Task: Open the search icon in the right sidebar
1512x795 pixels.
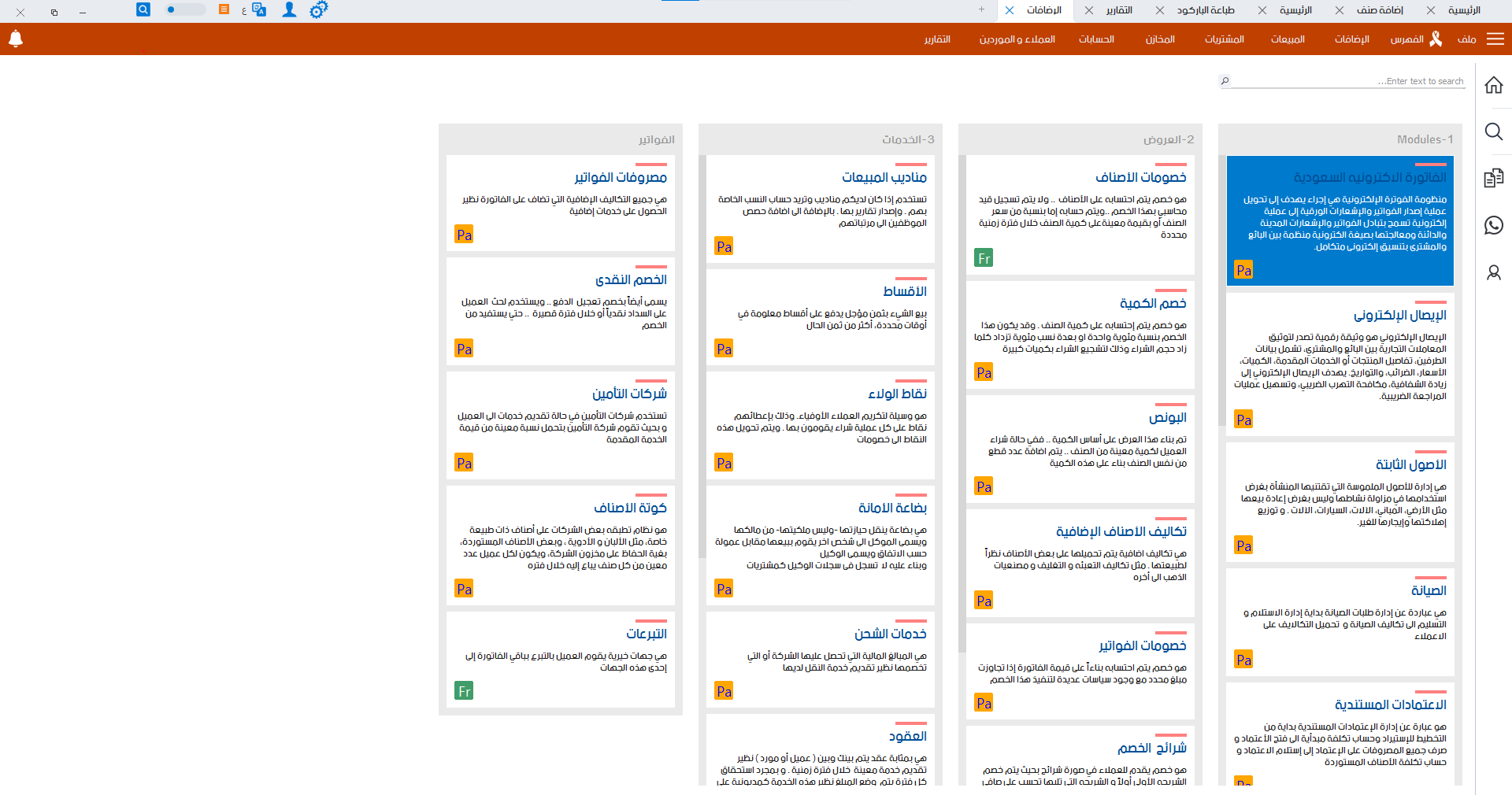Action: coord(1493,132)
